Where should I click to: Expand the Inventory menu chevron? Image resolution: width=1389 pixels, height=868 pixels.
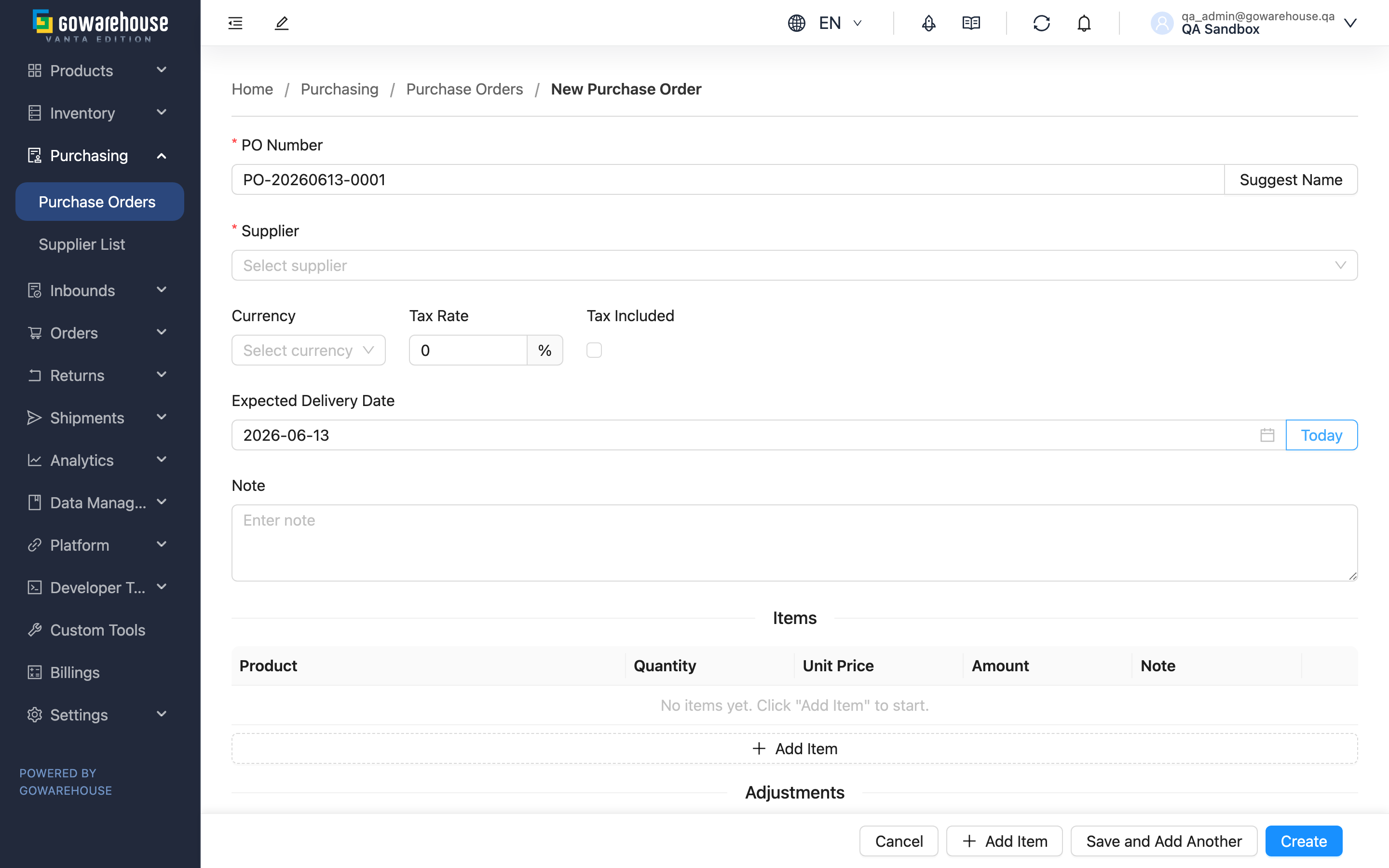click(x=162, y=112)
